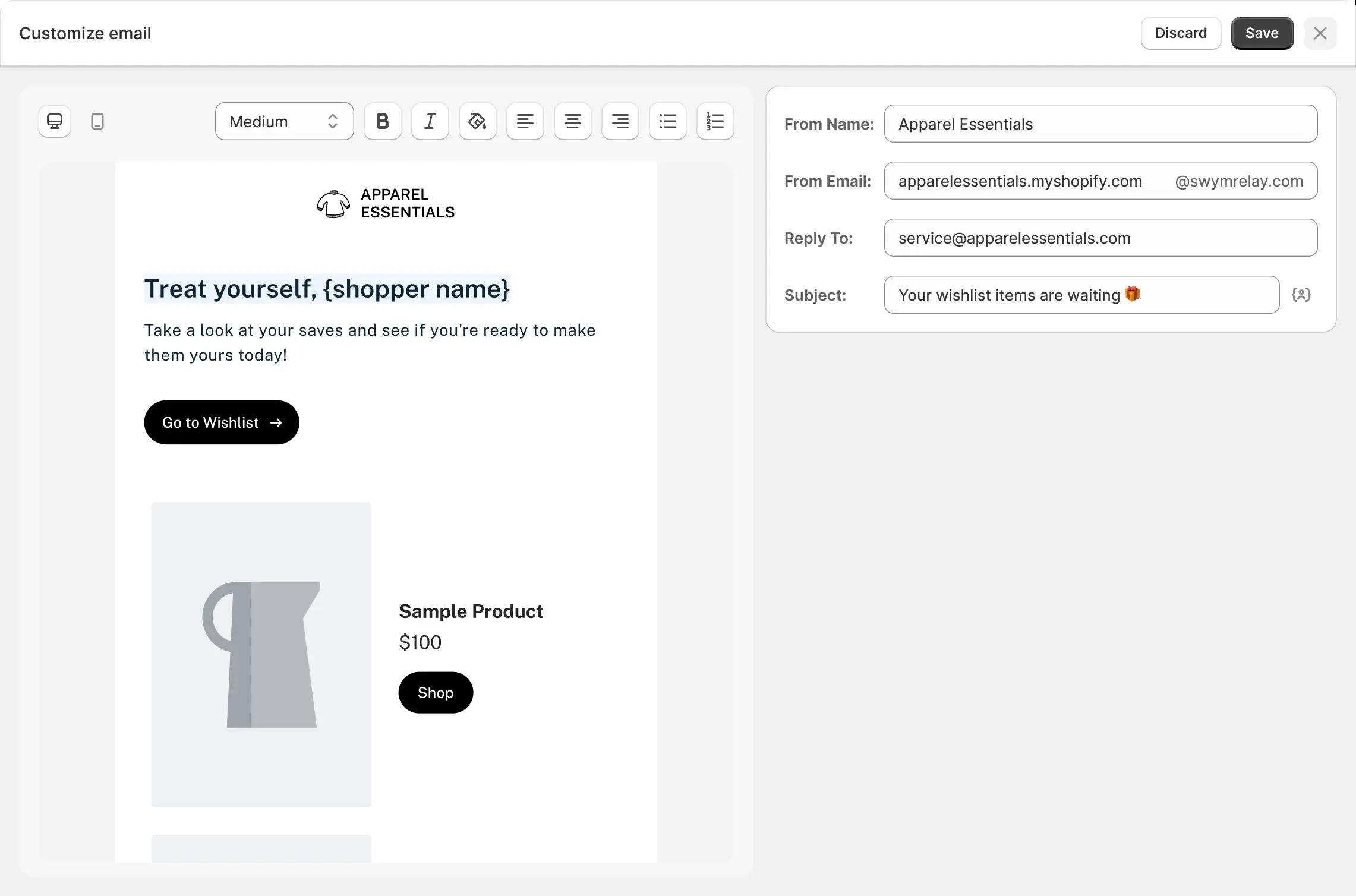Edit the Reply To email address

(x=1100, y=238)
